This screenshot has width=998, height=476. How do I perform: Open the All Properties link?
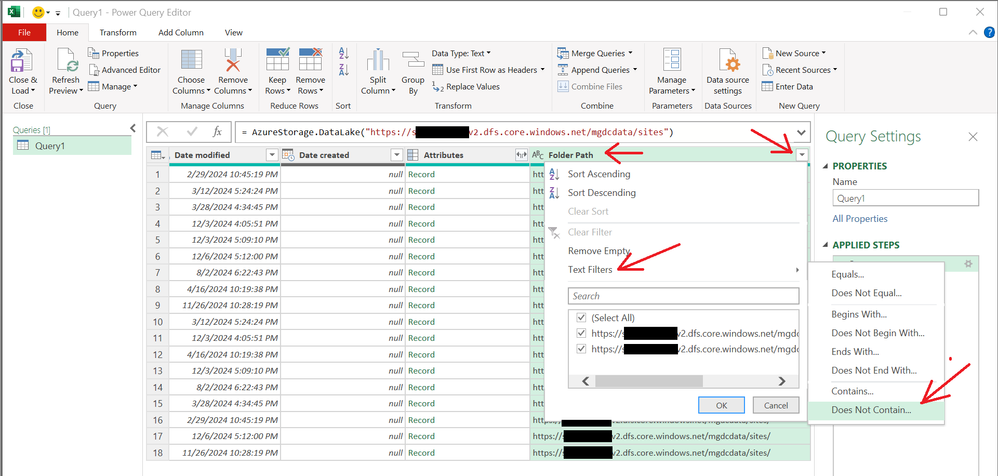coord(860,218)
